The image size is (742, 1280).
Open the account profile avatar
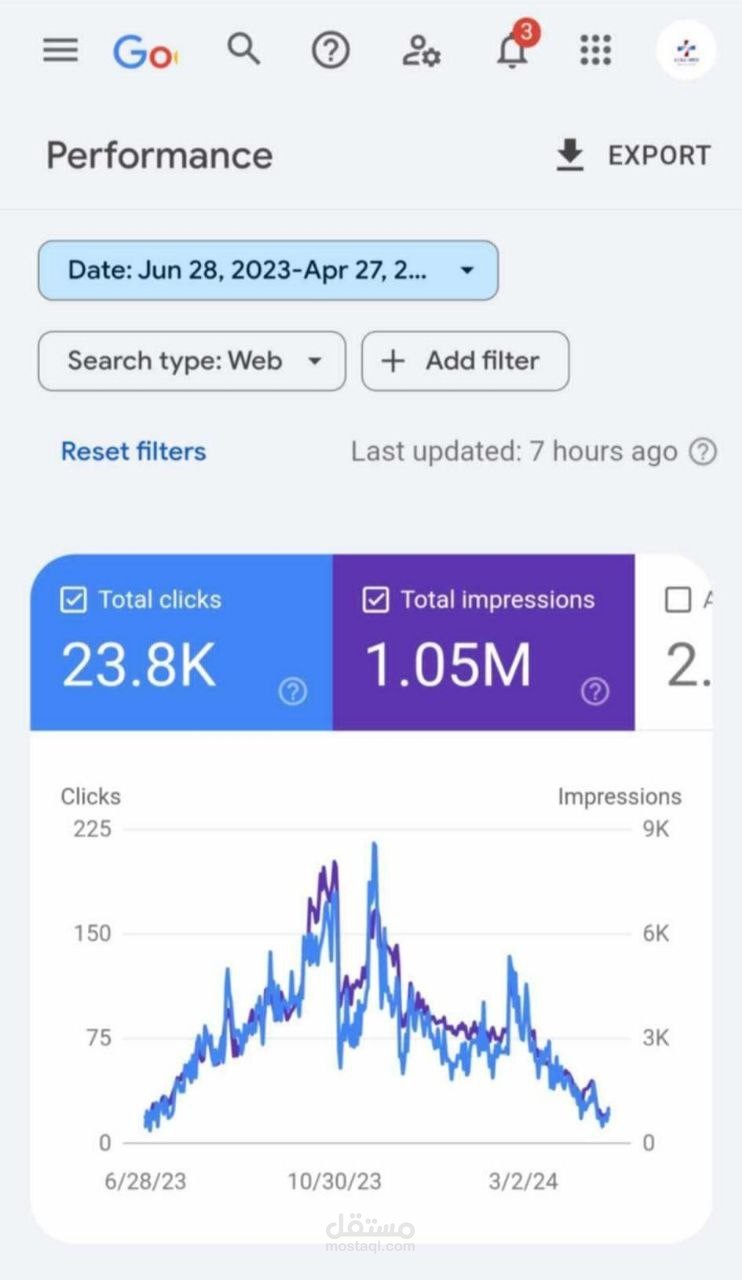point(686,50)
